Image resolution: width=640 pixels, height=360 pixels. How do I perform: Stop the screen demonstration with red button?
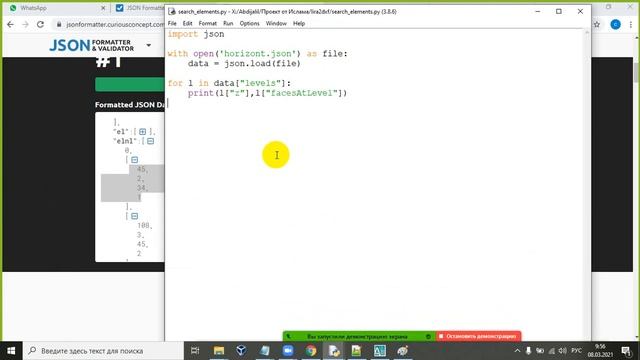point(478,336)
